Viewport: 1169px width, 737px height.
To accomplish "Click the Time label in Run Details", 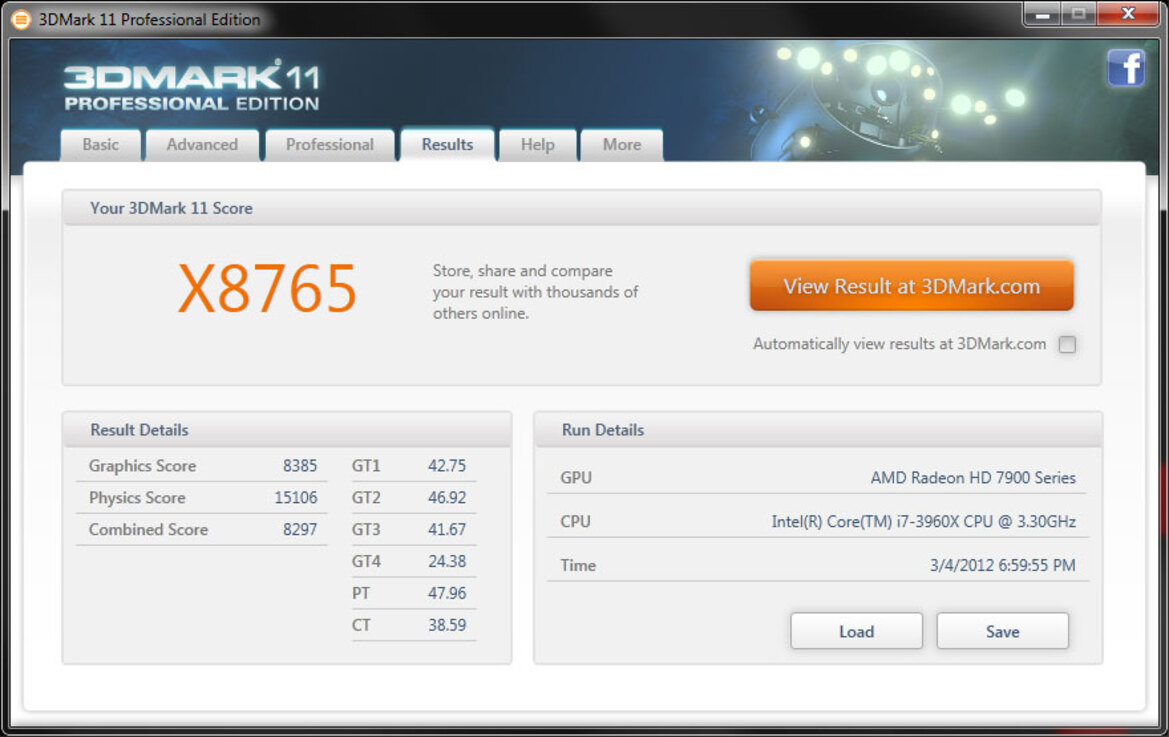I will pos(578,565).
